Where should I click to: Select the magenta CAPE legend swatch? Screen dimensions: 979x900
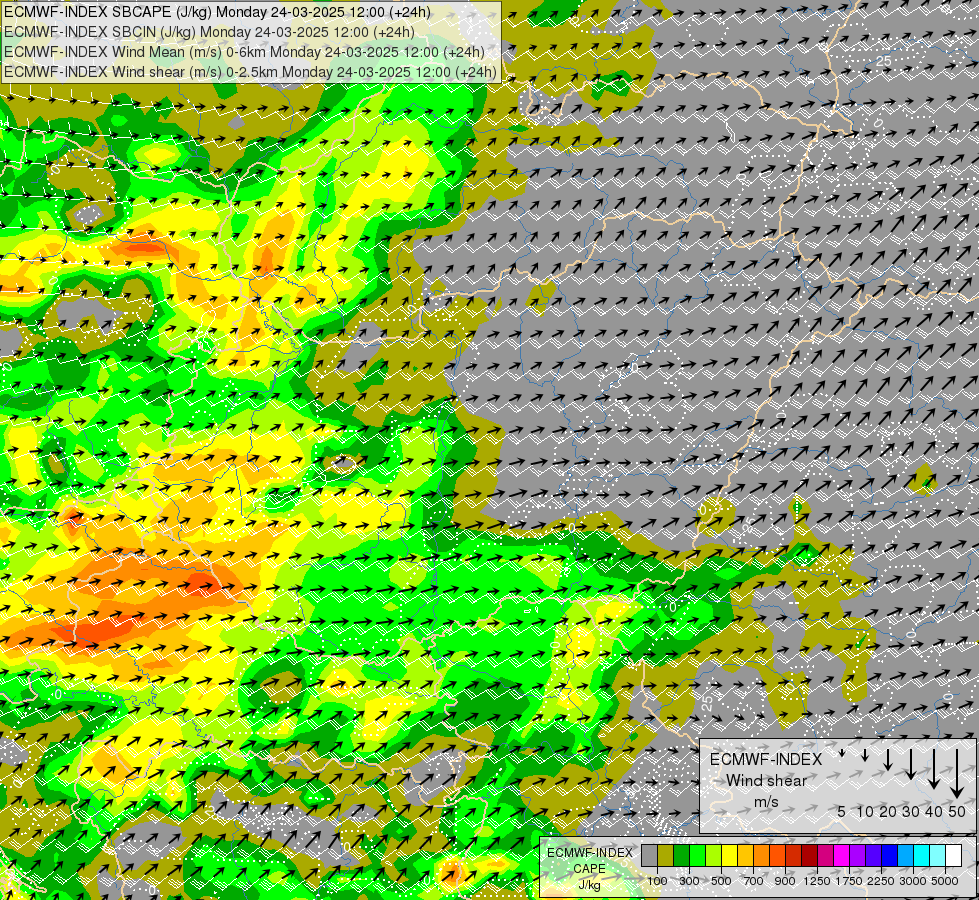[842, 856]
